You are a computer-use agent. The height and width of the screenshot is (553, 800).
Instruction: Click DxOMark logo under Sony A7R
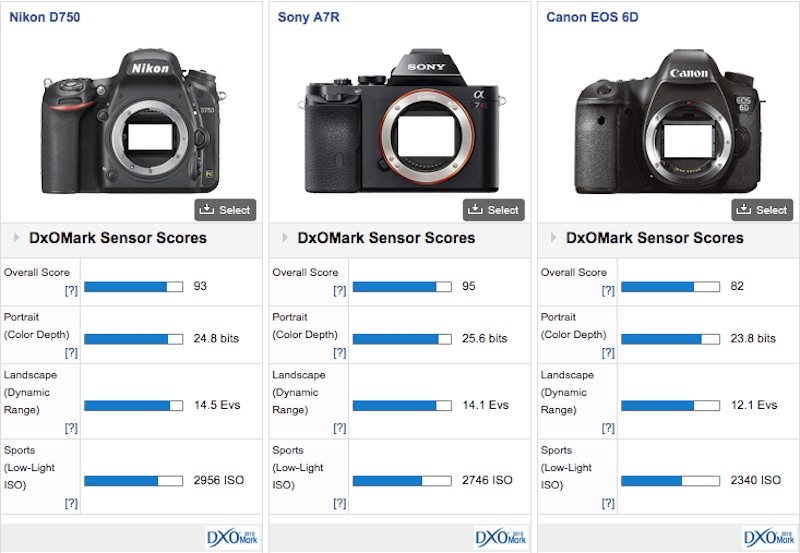point(501,538)
